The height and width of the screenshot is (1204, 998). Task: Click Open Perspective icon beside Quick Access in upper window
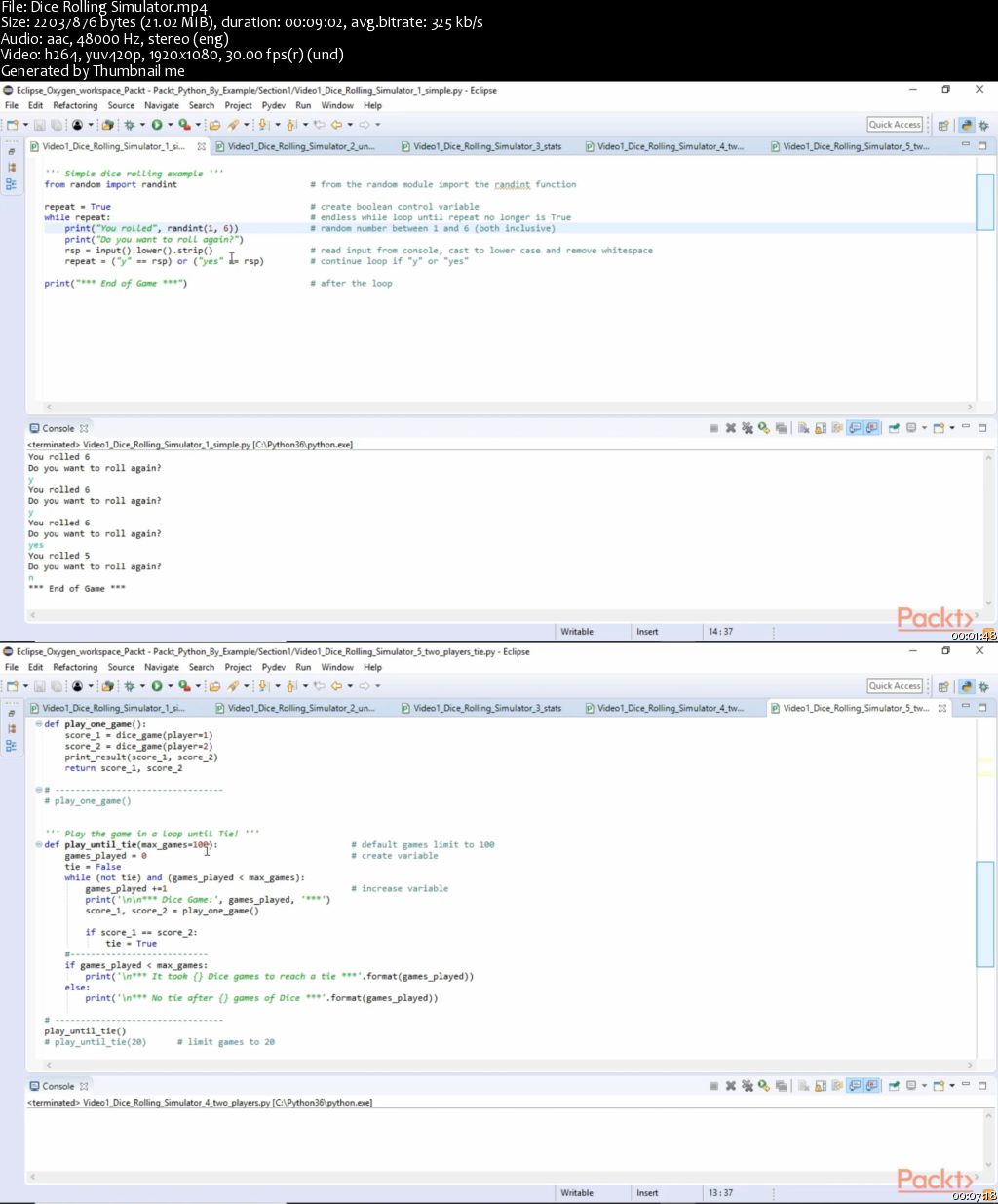click(x=943, y=125)
